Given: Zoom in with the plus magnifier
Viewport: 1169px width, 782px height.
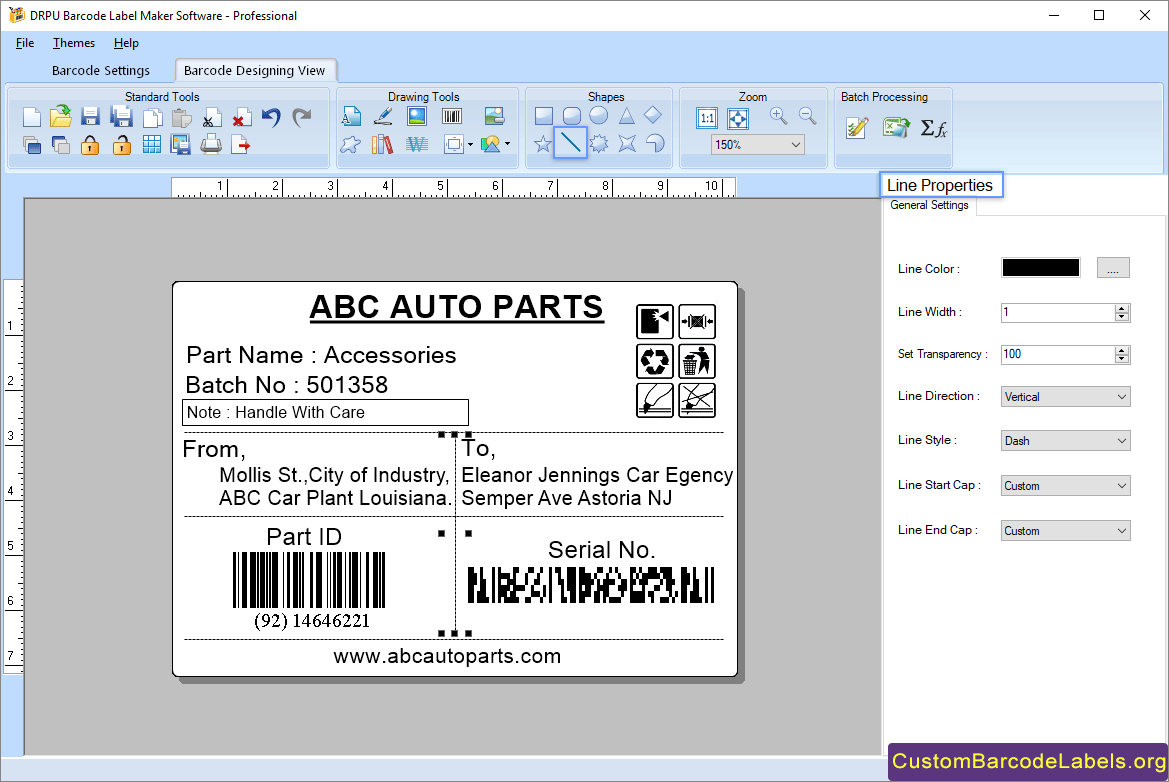Looking at the screenshot, I should 778,116.
